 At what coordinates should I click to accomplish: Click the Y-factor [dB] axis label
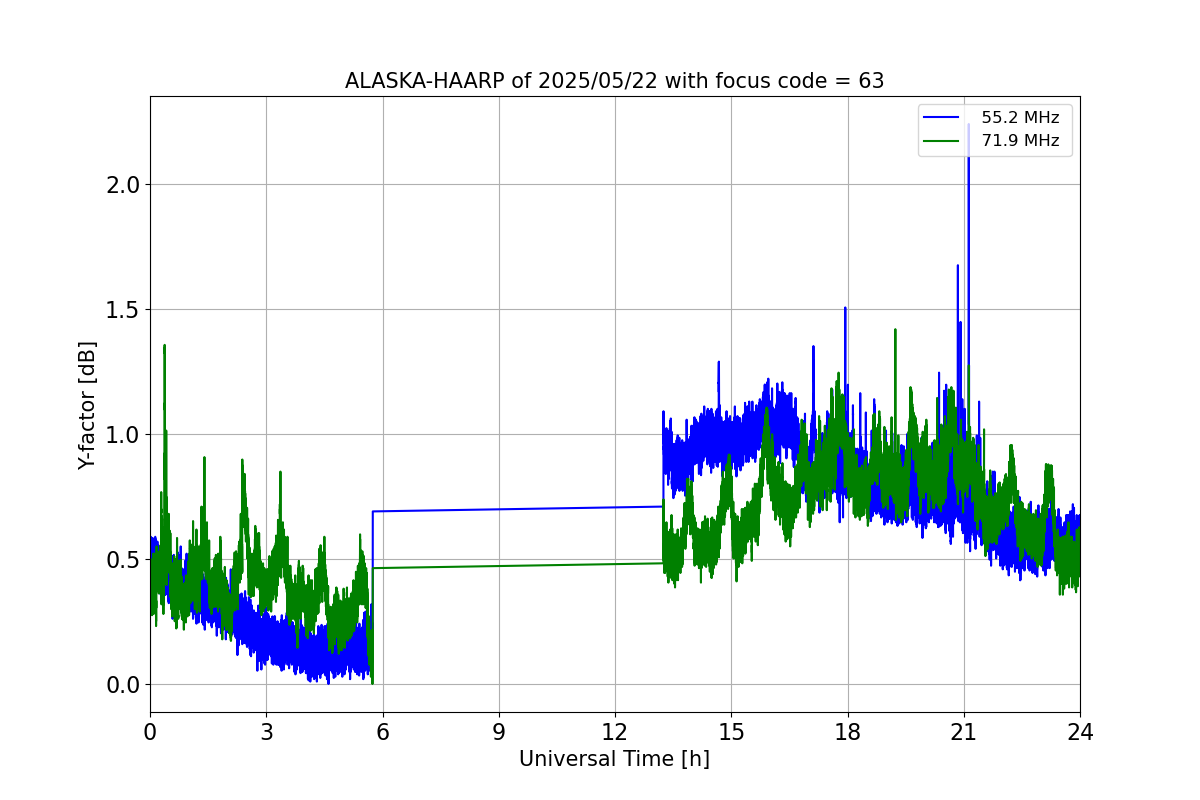click(x=88, y=405)
